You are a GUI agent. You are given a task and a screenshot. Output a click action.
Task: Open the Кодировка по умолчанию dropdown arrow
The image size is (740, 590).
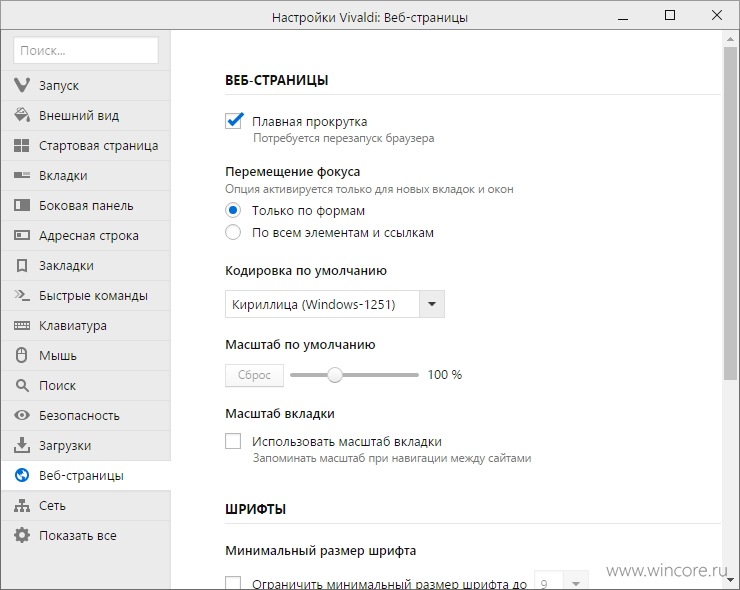point(431,304)
